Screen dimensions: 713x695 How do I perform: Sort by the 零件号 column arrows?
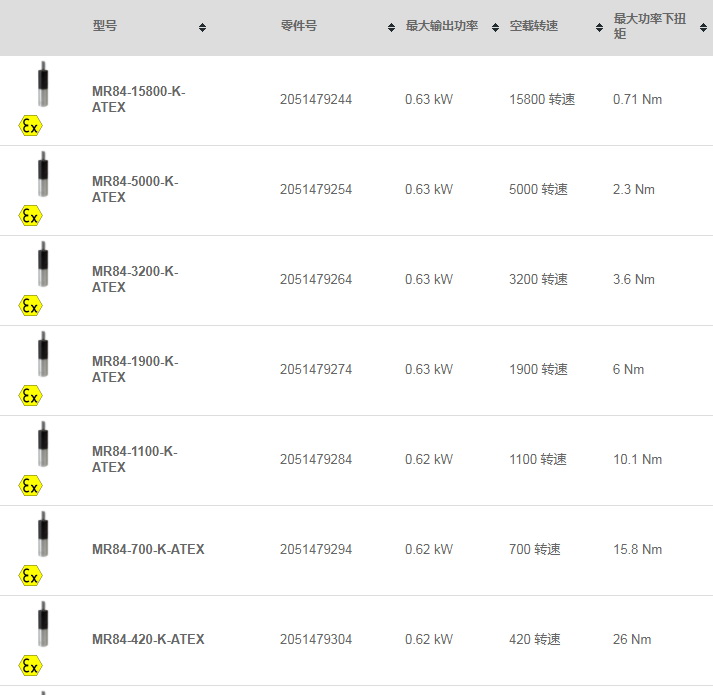click(x=391, y=28)
